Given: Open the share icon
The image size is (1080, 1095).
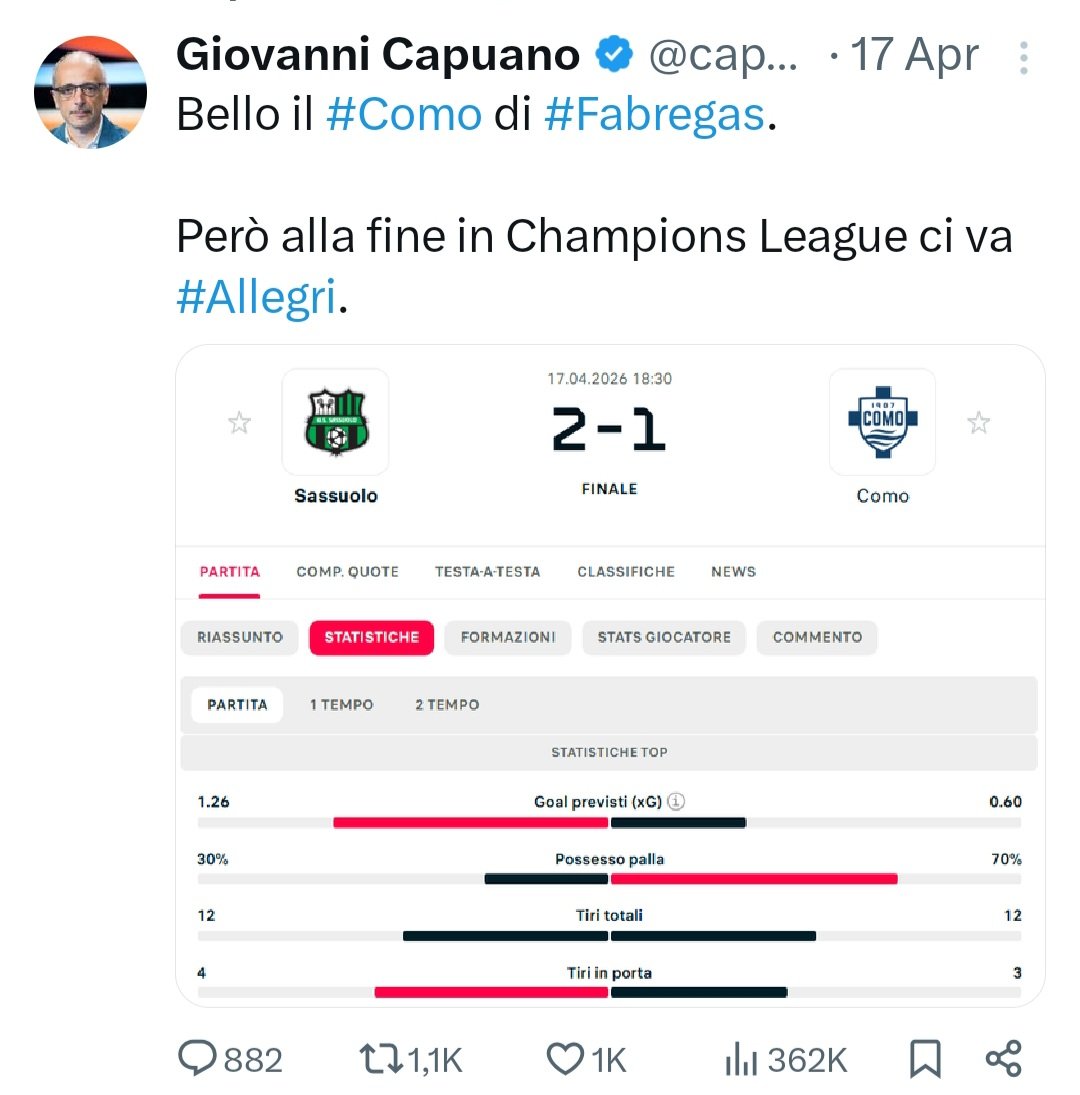Looking at the screenshot, I should point(1004,1059).
